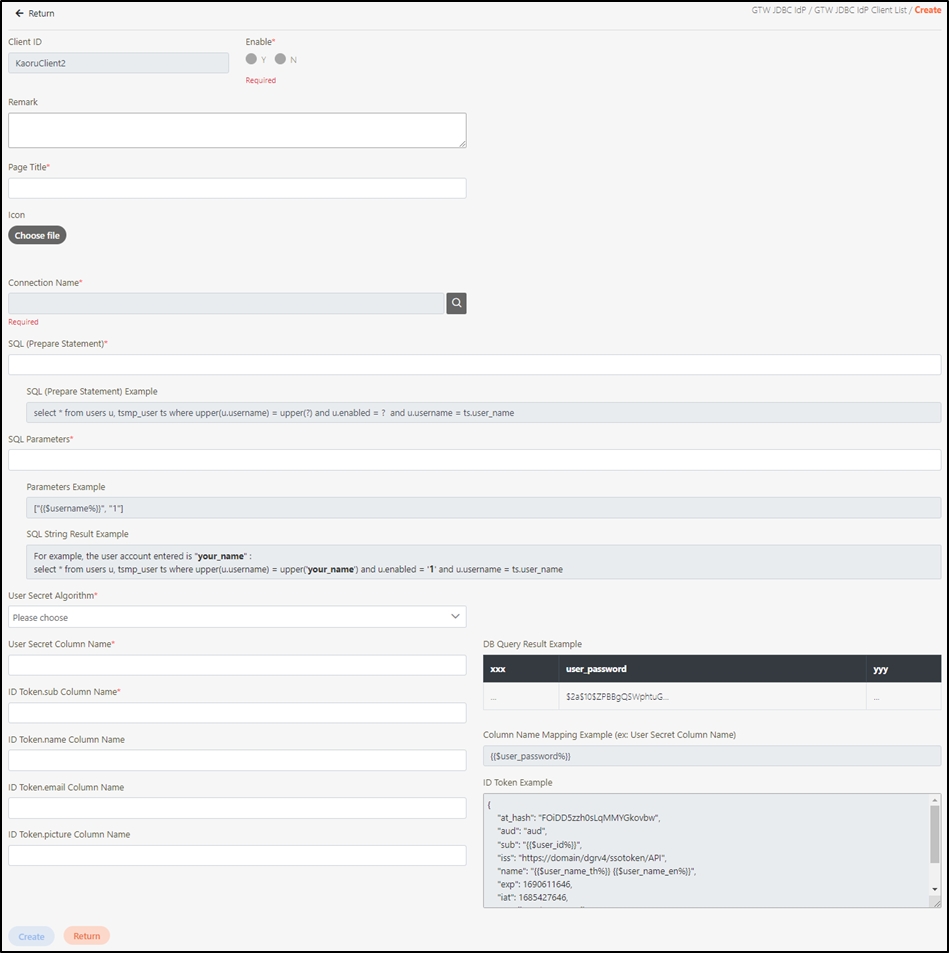
Task: Focus the Page Title input field
Action: coord(237,188)
